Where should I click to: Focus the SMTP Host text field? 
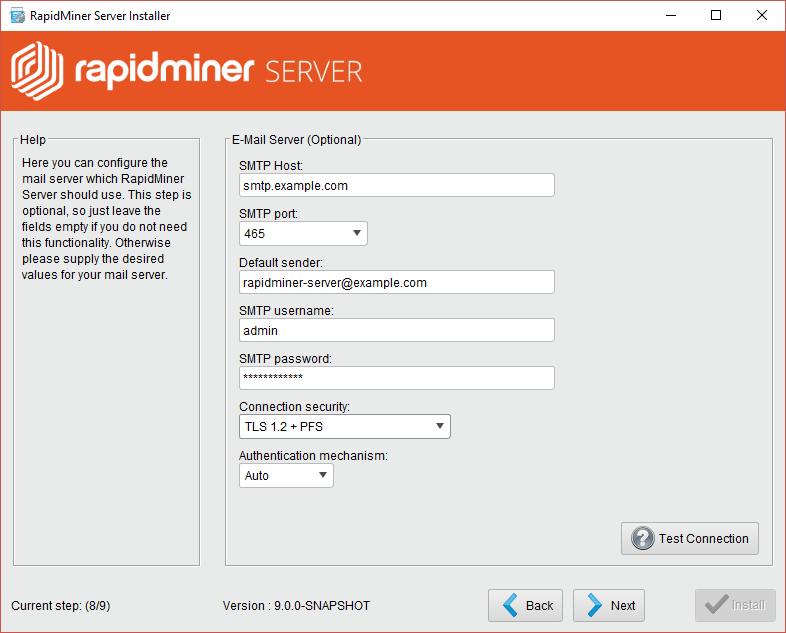coord(396,185)
